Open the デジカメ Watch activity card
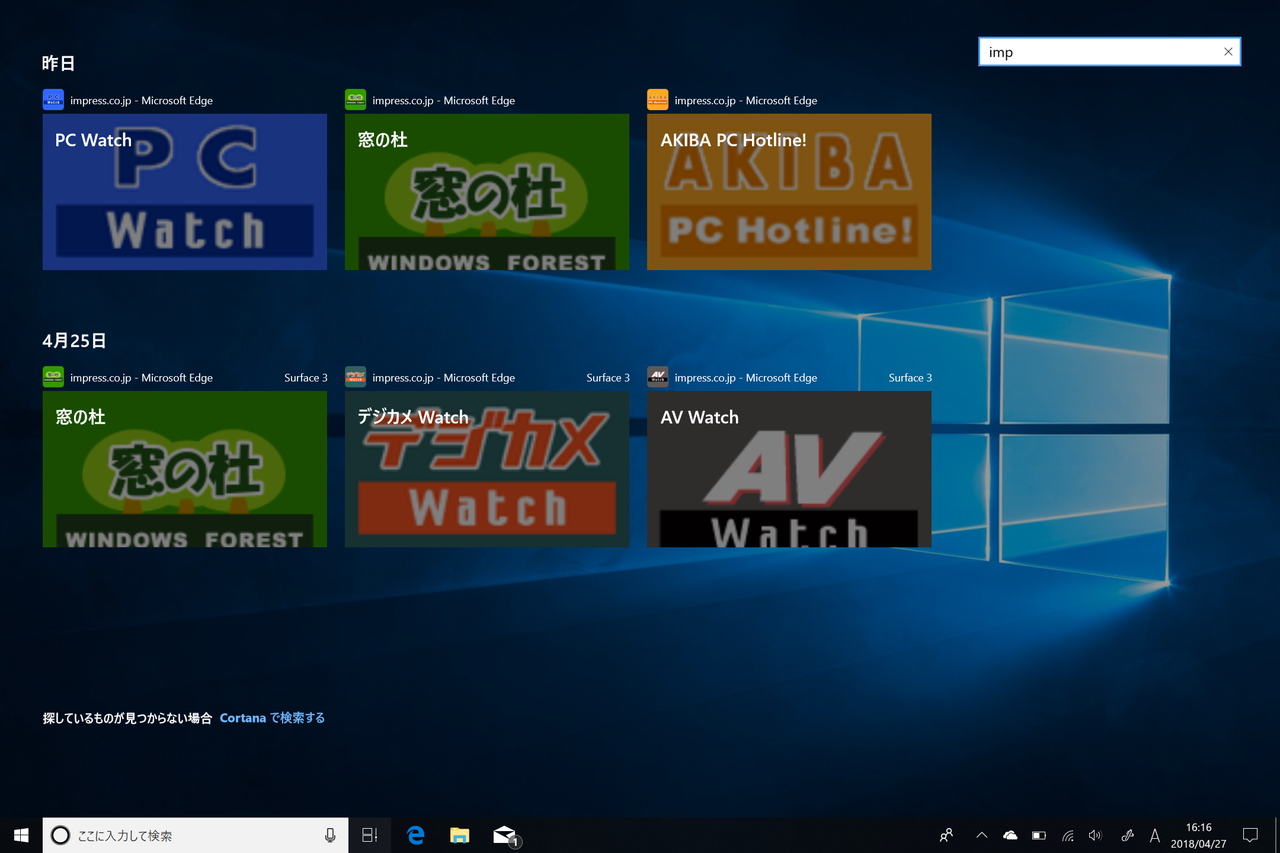Image resolution: width=1280 pixels, height=853 pixels. 487,469
